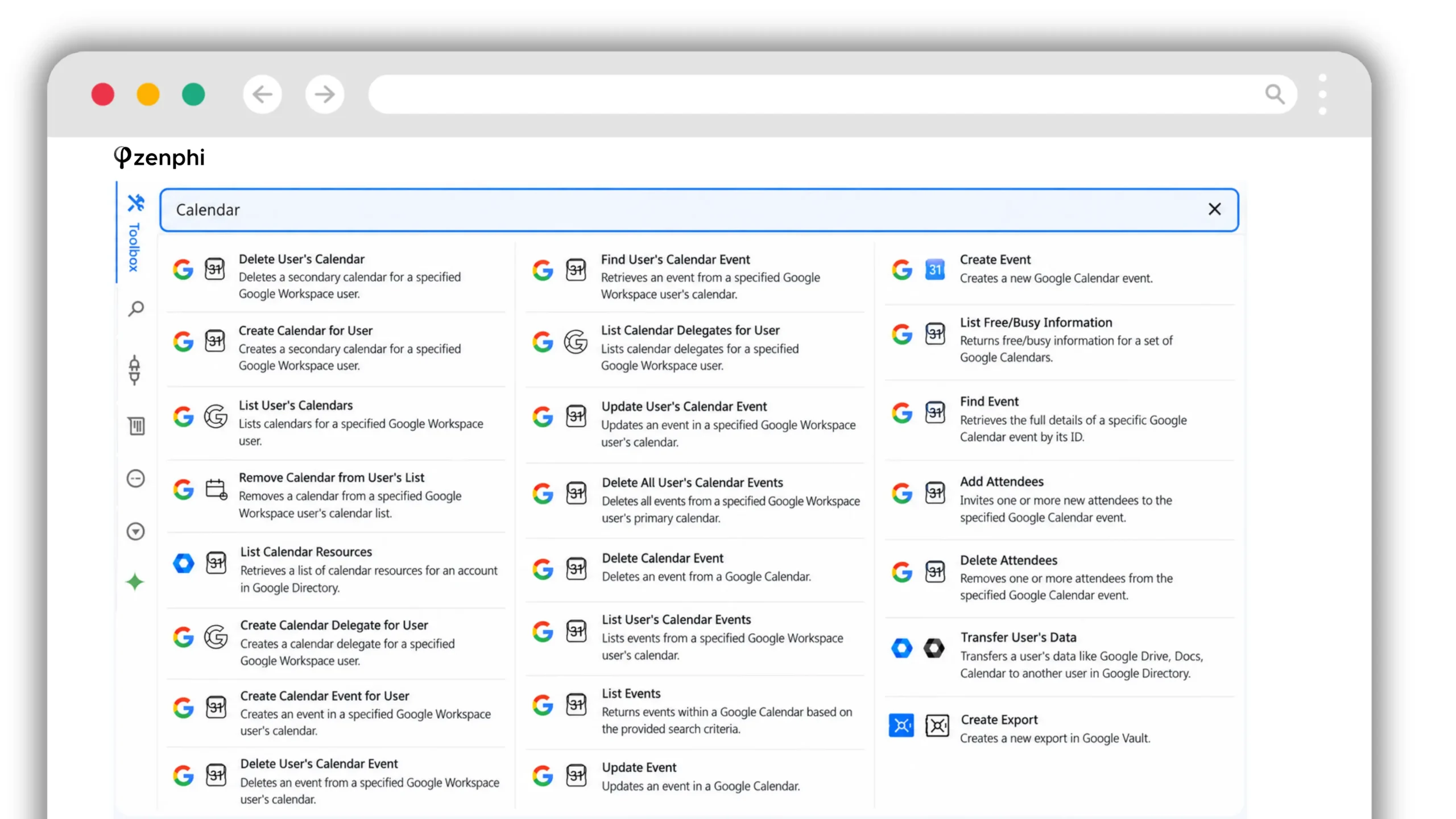
Task: Clear the Calendar search with X
Action: 1214,209
